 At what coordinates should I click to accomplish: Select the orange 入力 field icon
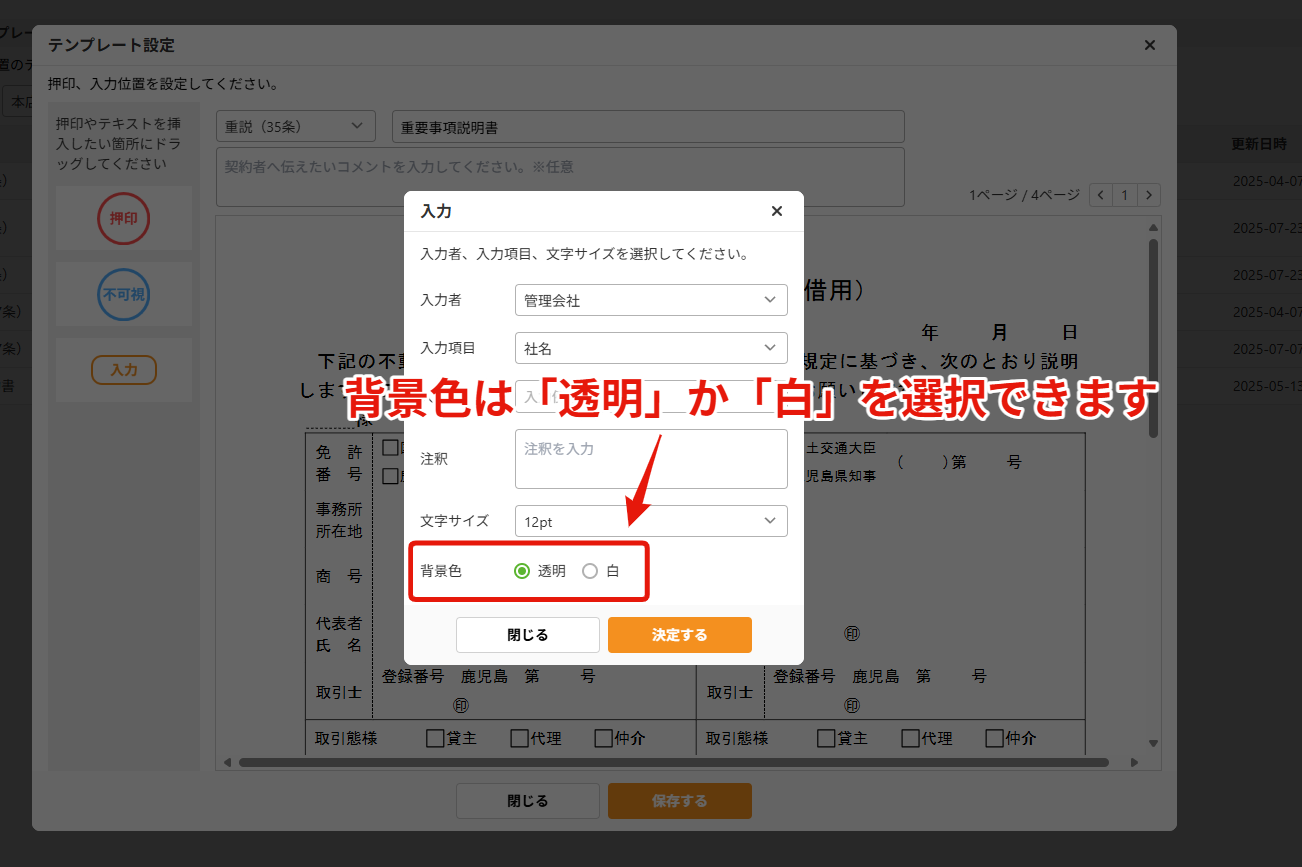[123, 370]
